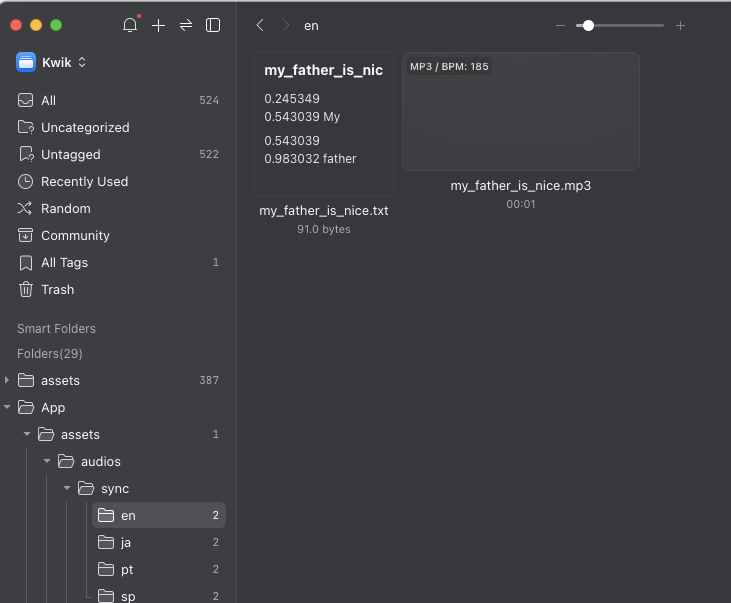Expand the top-level assets folder
The height and width of the screenshot is (603, 731).
[x=7, y=381]
